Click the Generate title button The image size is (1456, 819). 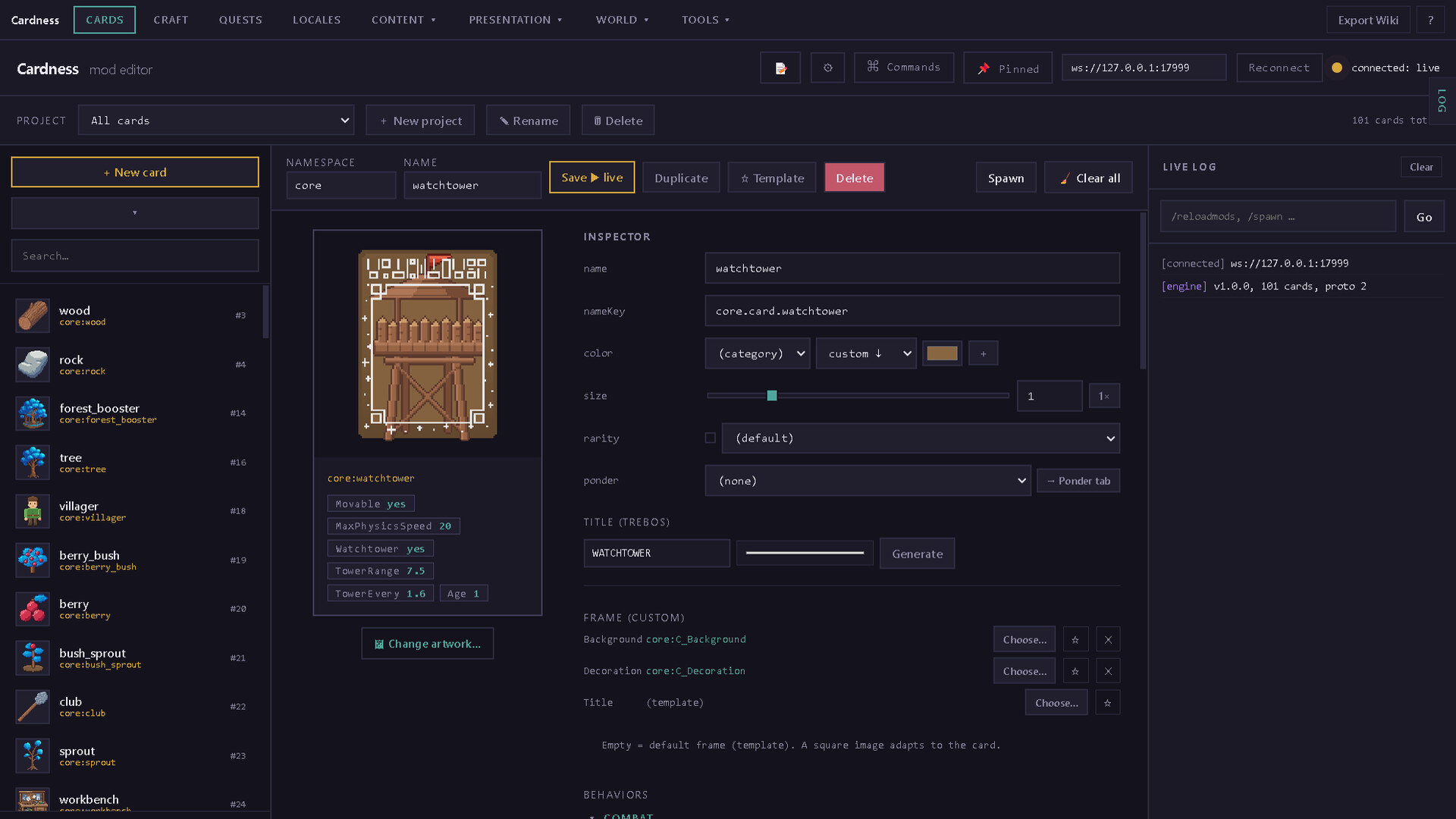click(917, 554)
